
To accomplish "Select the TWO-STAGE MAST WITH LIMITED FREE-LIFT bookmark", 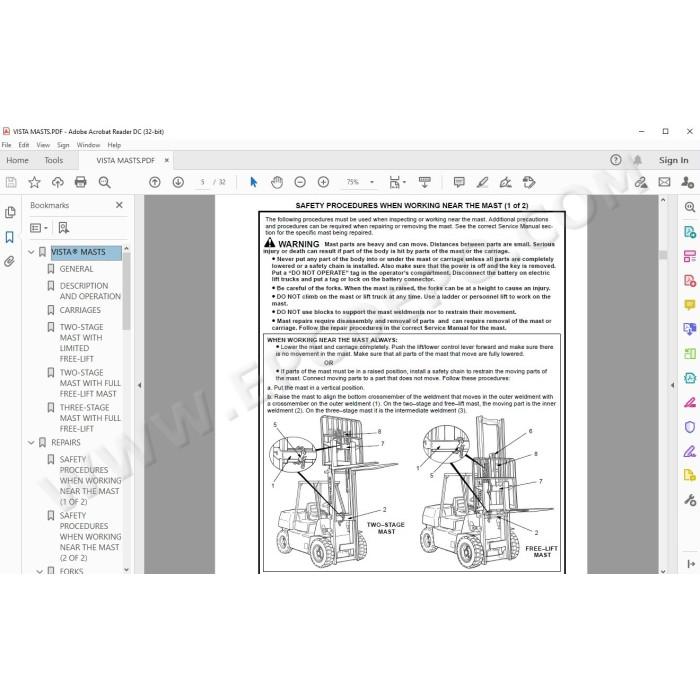I will [82, 342].
